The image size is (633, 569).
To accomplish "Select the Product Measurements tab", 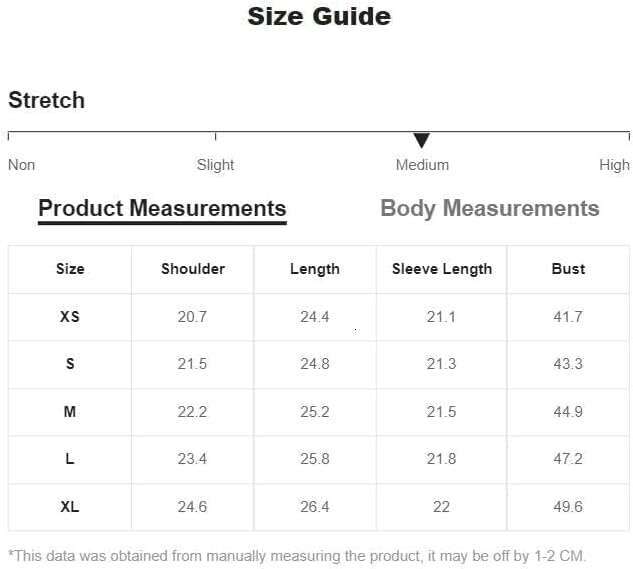I will tap(162, 208).
